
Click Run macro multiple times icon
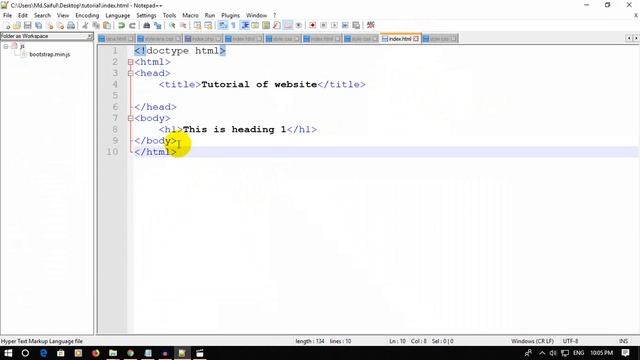(345, 25)
